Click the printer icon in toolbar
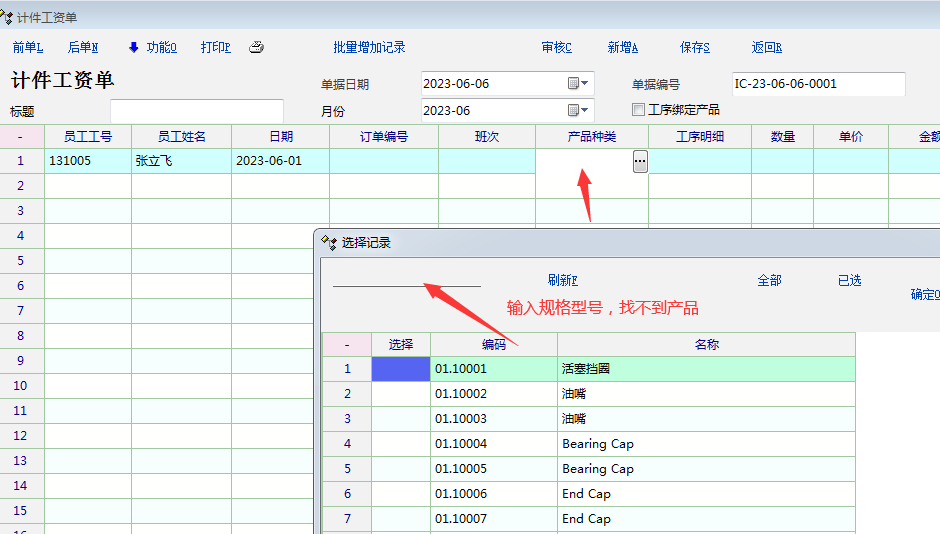 coord(256,47)
